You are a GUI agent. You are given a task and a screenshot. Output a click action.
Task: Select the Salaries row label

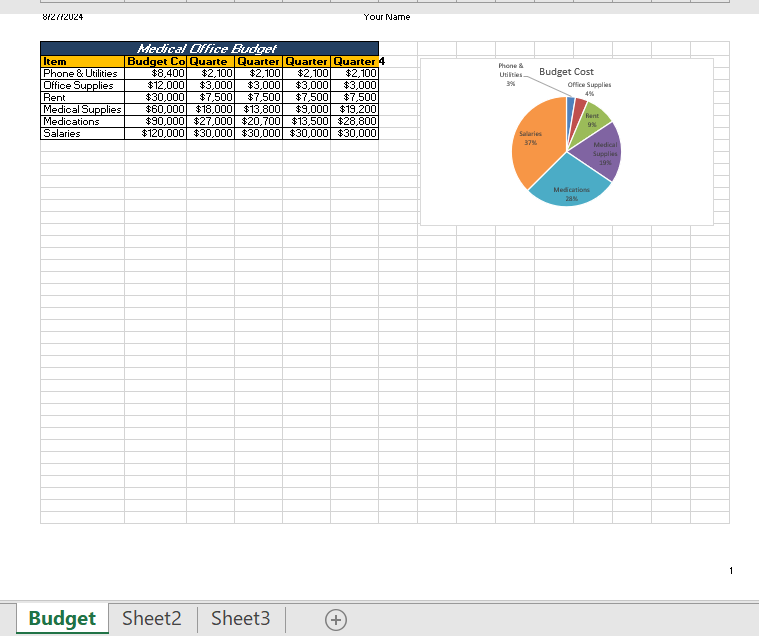coord(82,134)
